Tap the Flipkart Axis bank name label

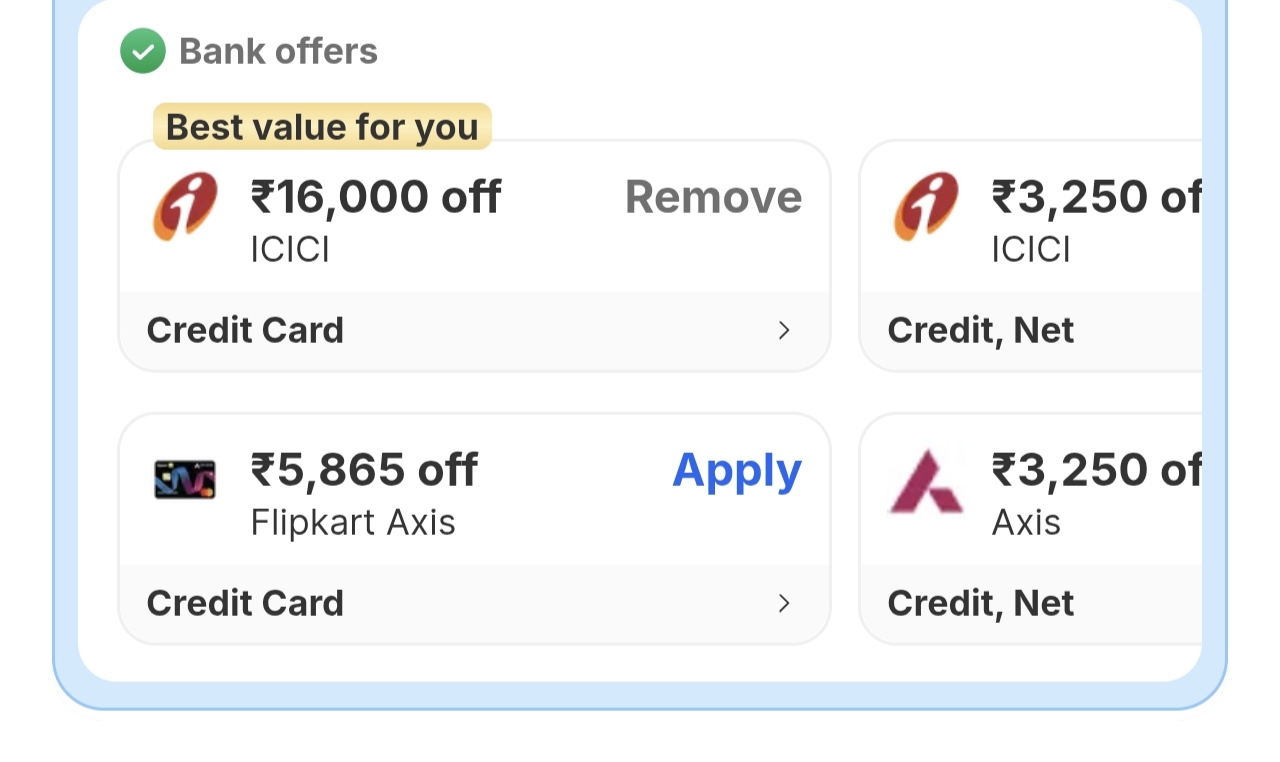(x=353, y=522)
